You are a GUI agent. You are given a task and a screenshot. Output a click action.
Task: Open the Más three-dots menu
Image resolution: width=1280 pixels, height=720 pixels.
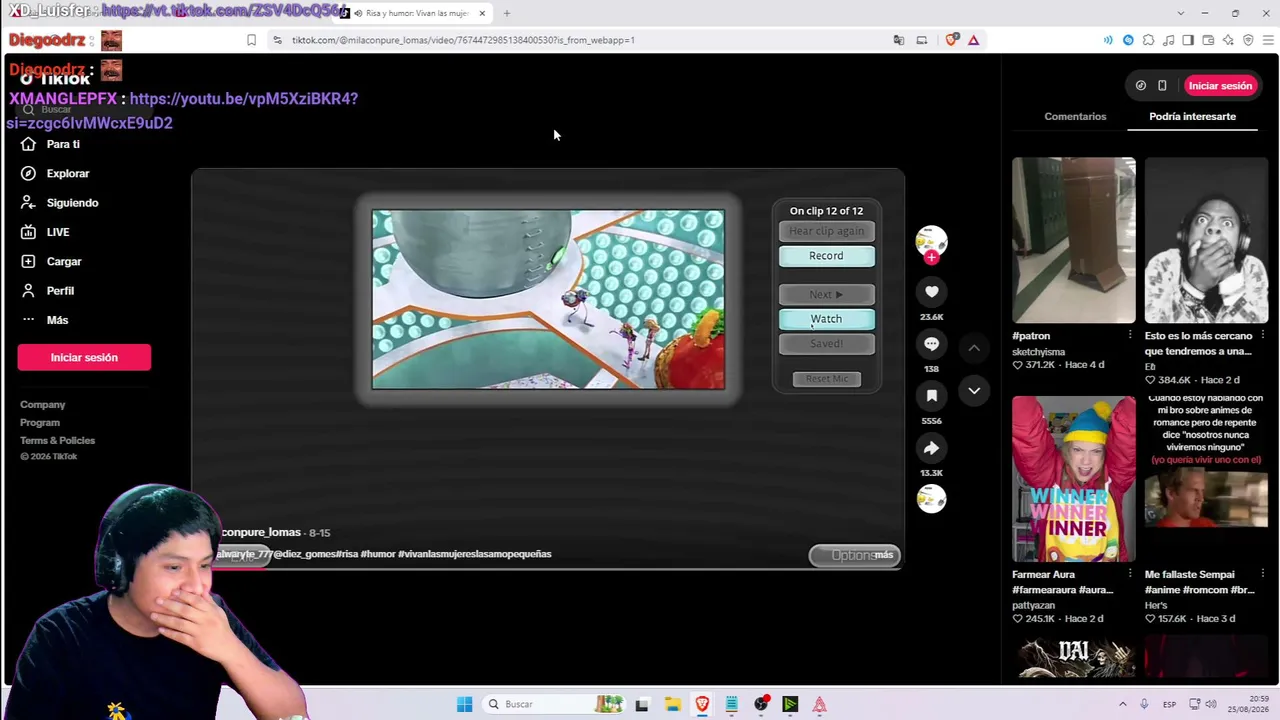tap(28, 320)
